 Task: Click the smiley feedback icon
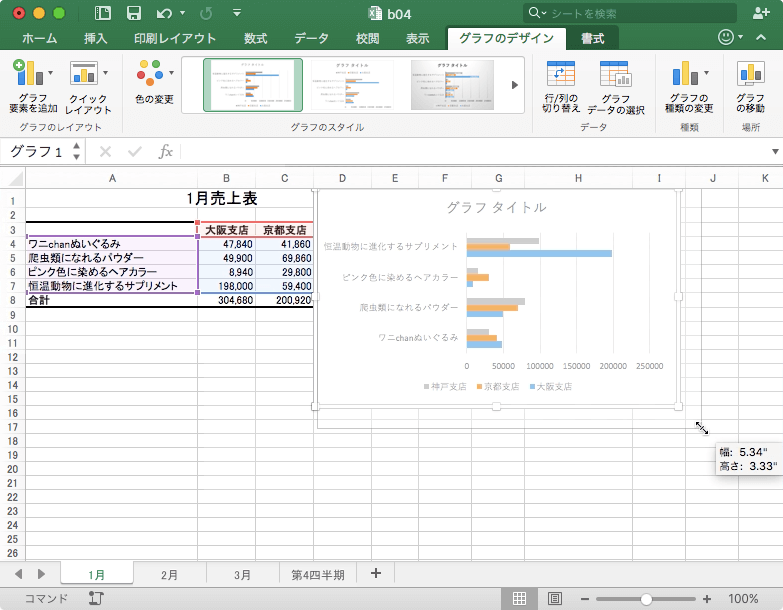click(x=726, y=37)
